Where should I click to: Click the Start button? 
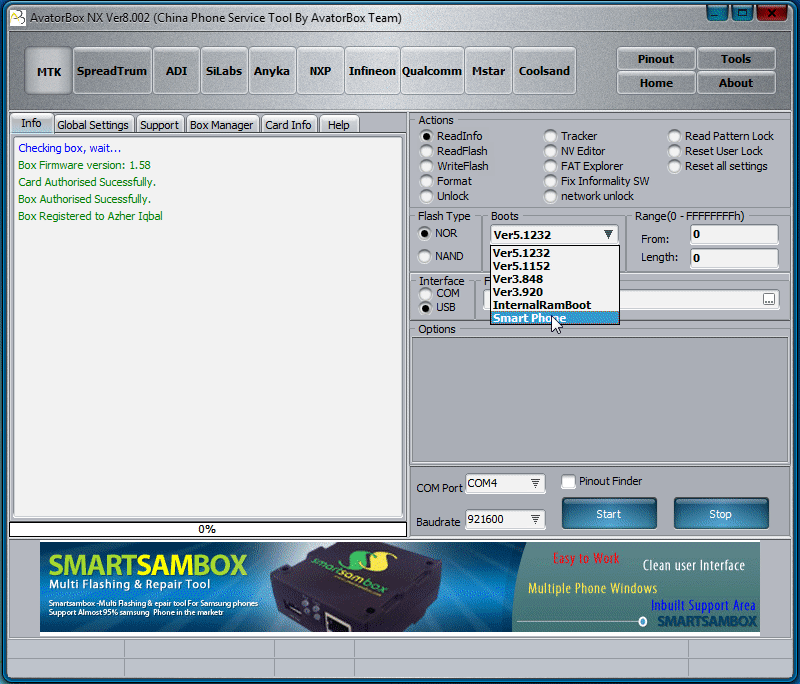click(609, 514)
